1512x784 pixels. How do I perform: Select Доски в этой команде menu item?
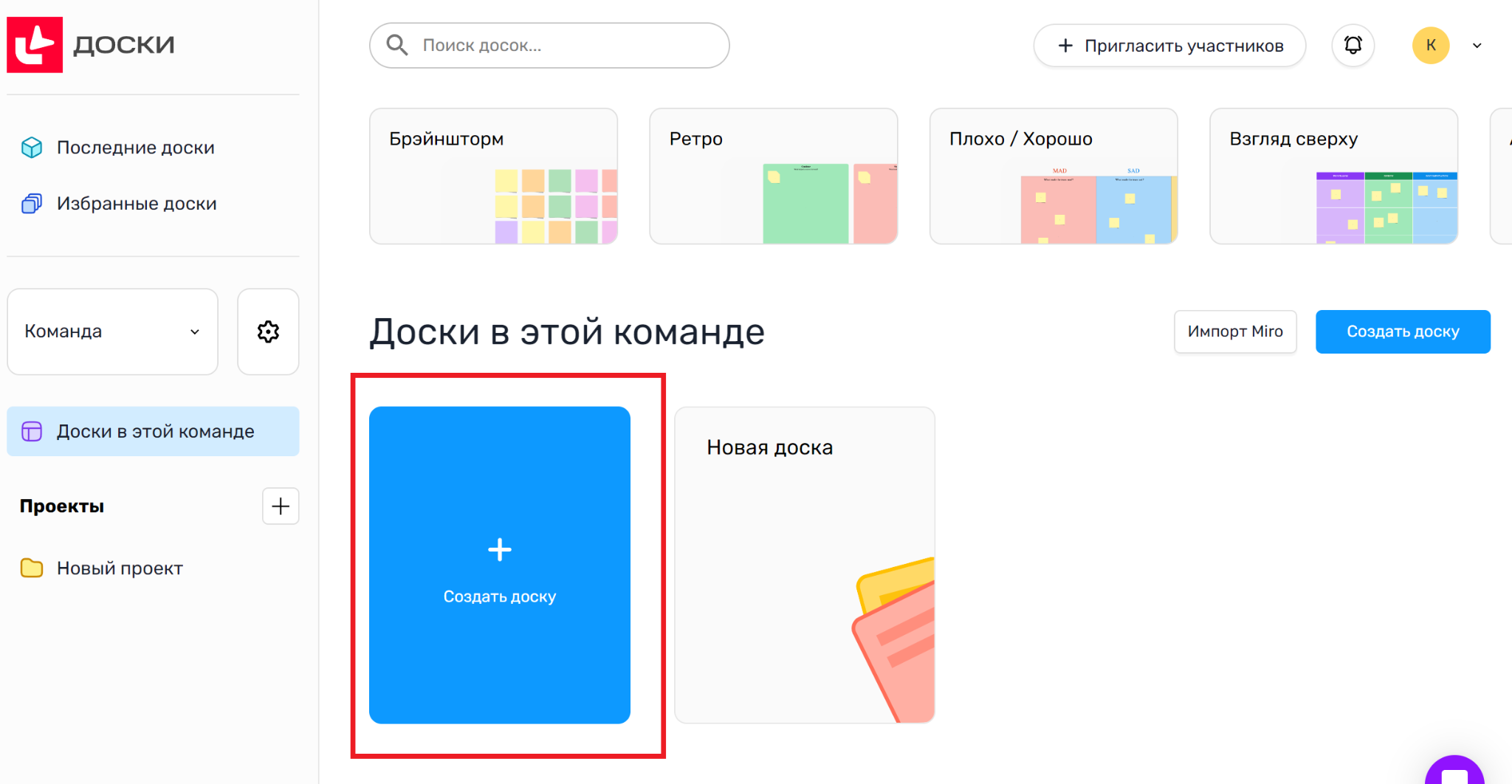click(153, 431)
